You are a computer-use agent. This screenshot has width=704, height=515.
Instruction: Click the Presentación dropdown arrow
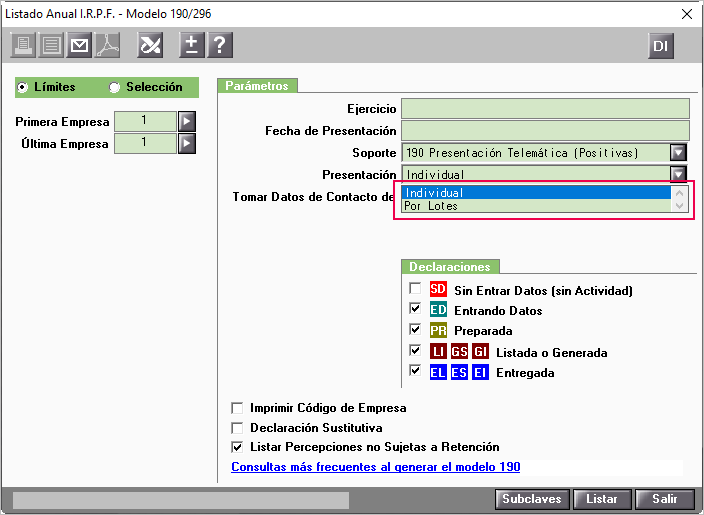point(678,173)
